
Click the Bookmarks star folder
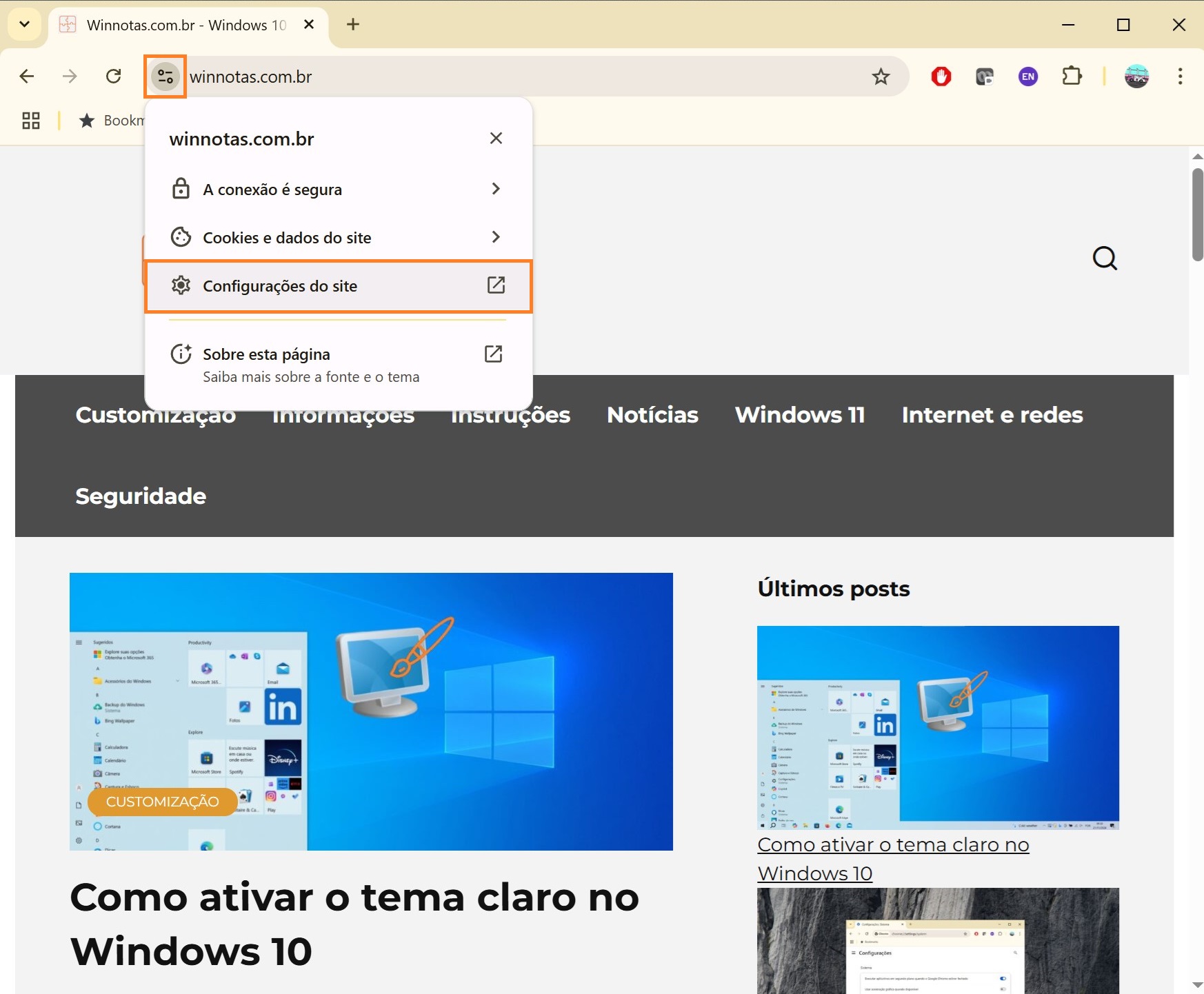pos(111,121)
